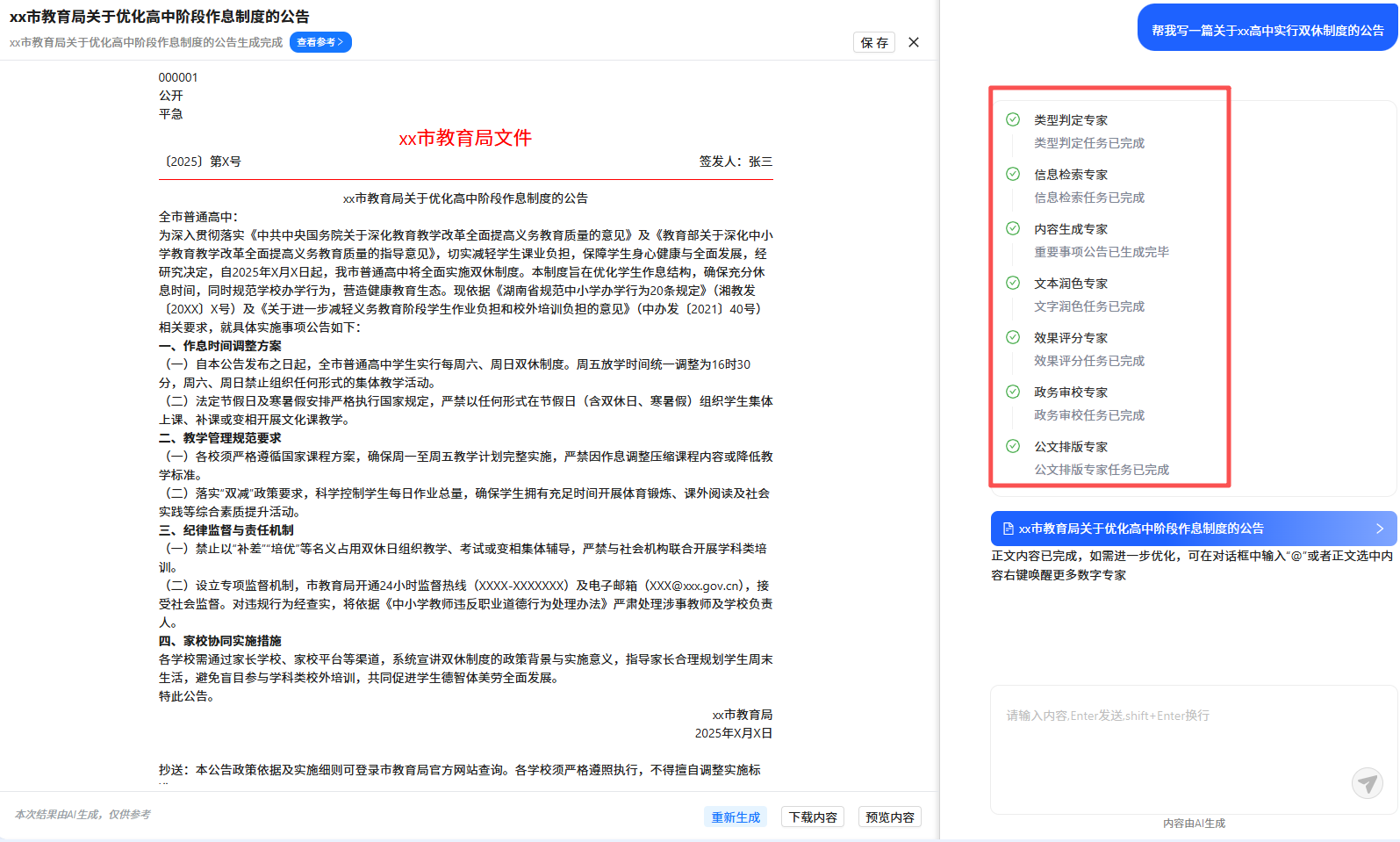
Task: Click 信息检索专家 completed check icon
Action: tap(1013, 174)
